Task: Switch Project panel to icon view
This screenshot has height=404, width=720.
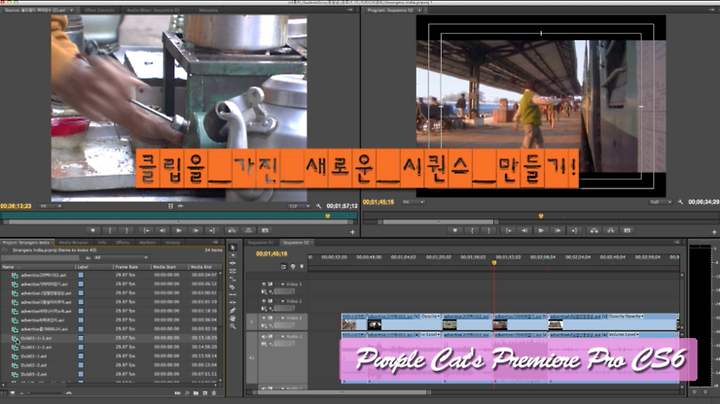Action: [x=13, y=393]
